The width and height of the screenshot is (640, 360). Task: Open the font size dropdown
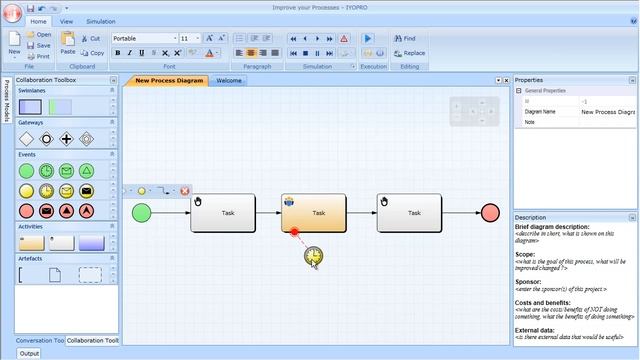[198, 38]
